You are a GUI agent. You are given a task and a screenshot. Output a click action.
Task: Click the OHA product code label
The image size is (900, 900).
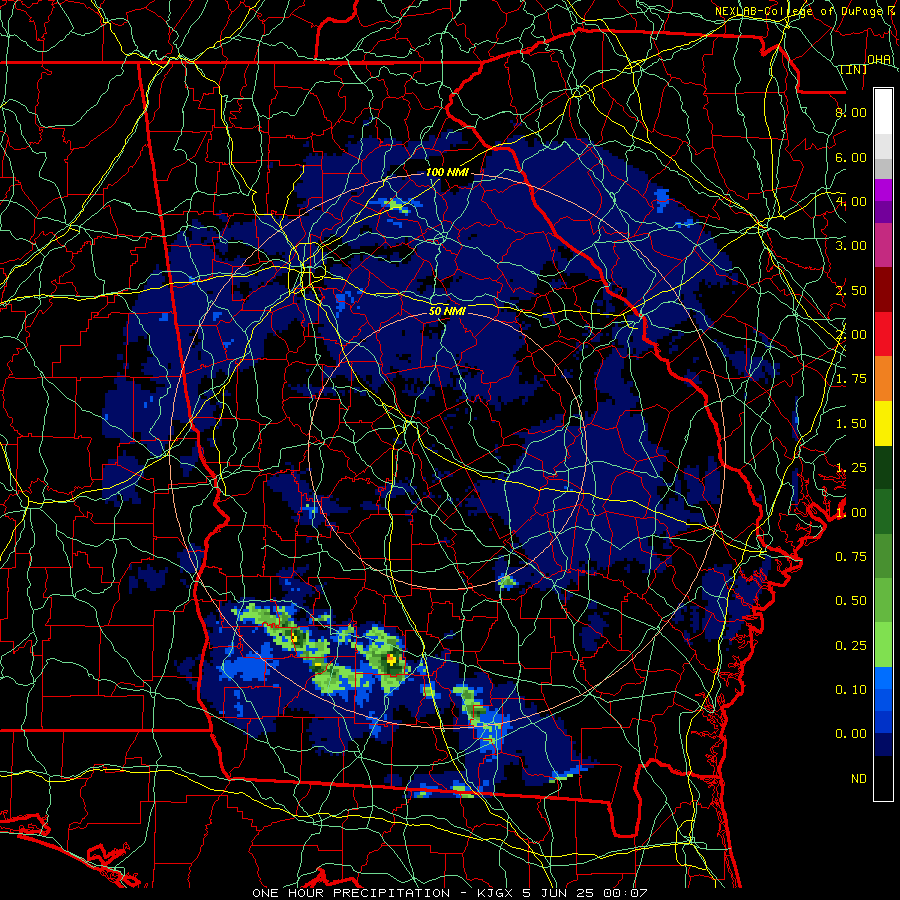click(x=879, y=60)
